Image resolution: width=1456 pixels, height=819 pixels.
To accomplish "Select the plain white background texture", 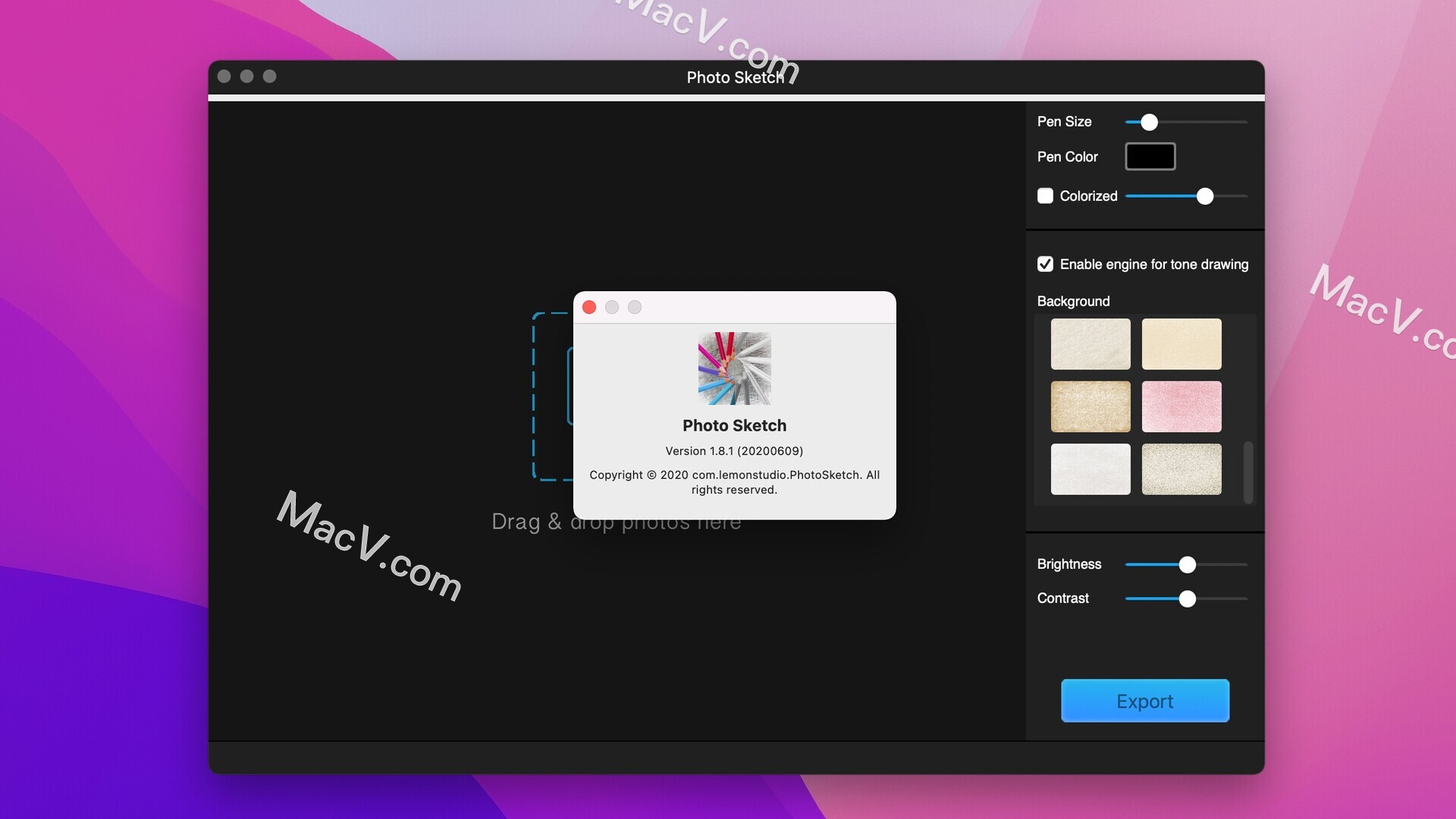I will (1090, 469).
